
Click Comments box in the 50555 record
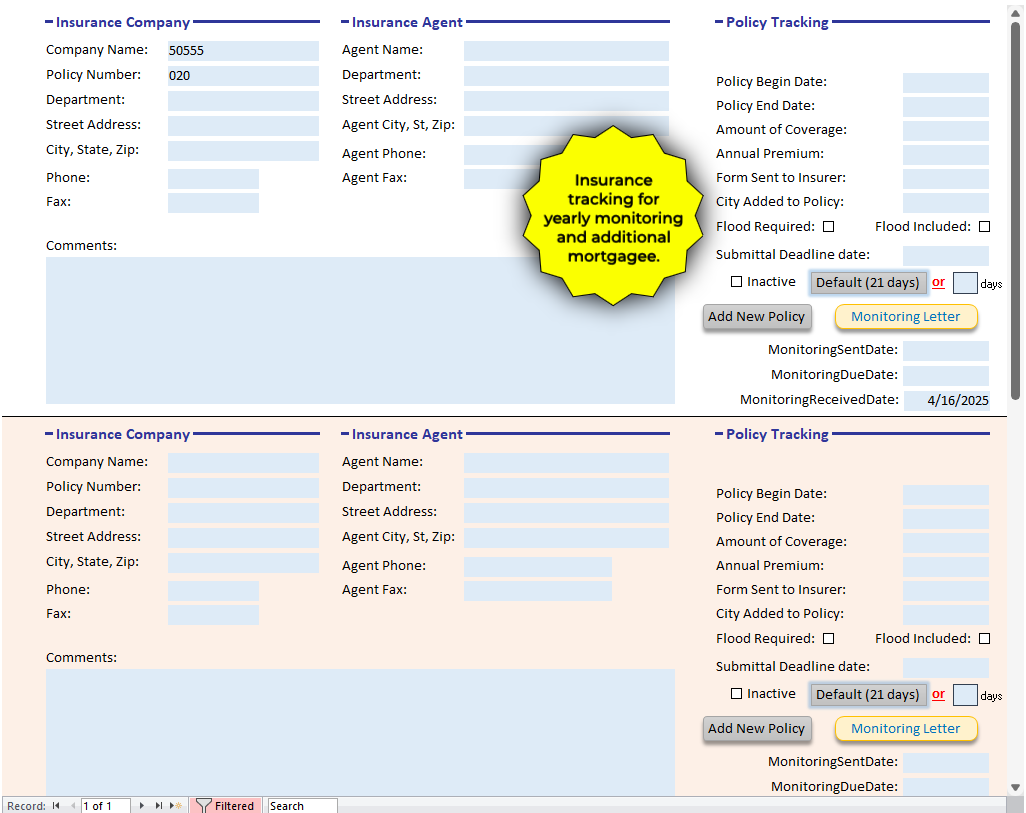coord(361,331)
